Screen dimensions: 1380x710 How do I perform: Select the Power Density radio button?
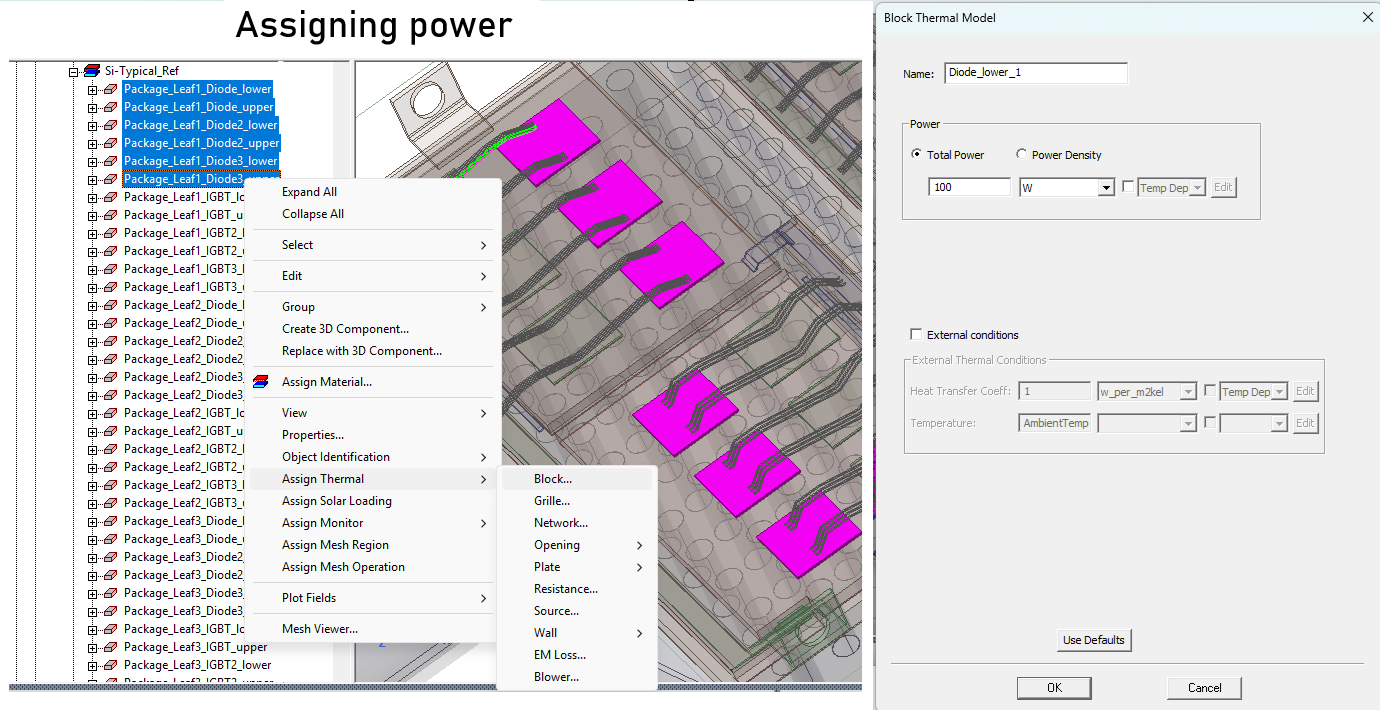[x=1022, y=154]
